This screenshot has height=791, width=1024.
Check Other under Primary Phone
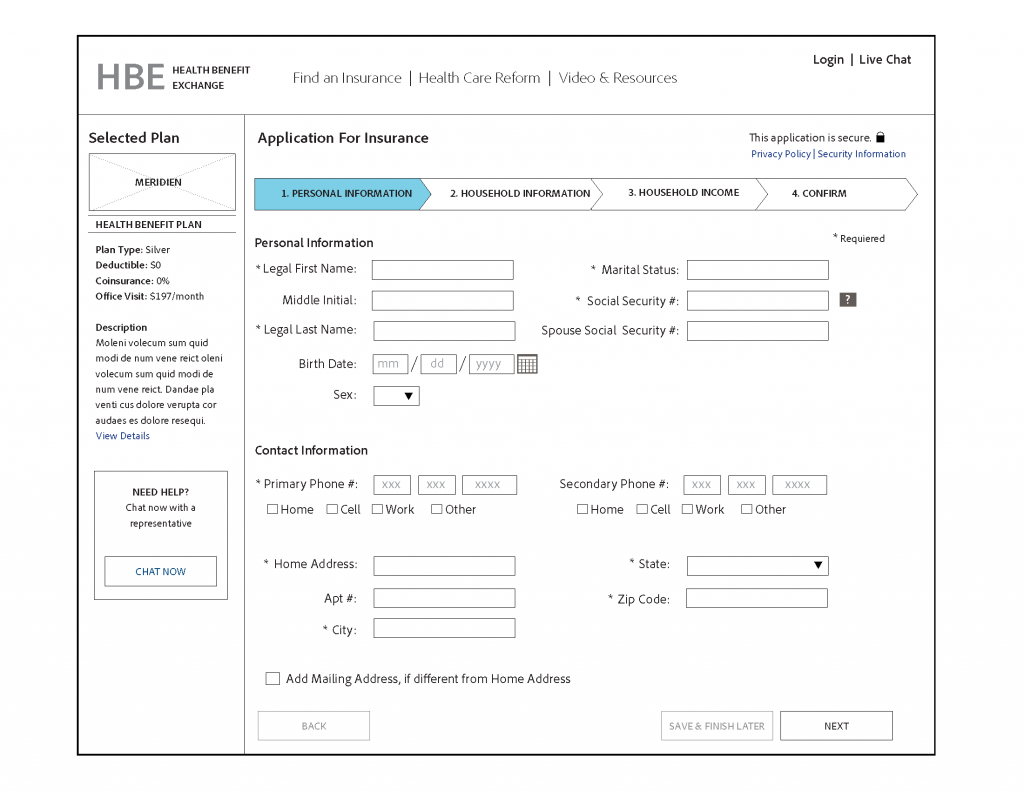click(x=436, y=509)
